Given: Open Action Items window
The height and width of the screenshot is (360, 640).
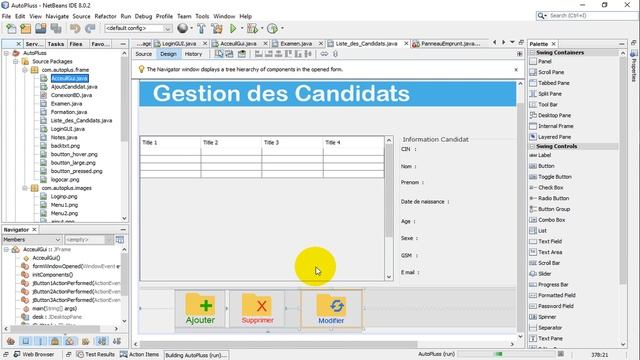Looking at the screenshot, I should click(x=140, y=354).
